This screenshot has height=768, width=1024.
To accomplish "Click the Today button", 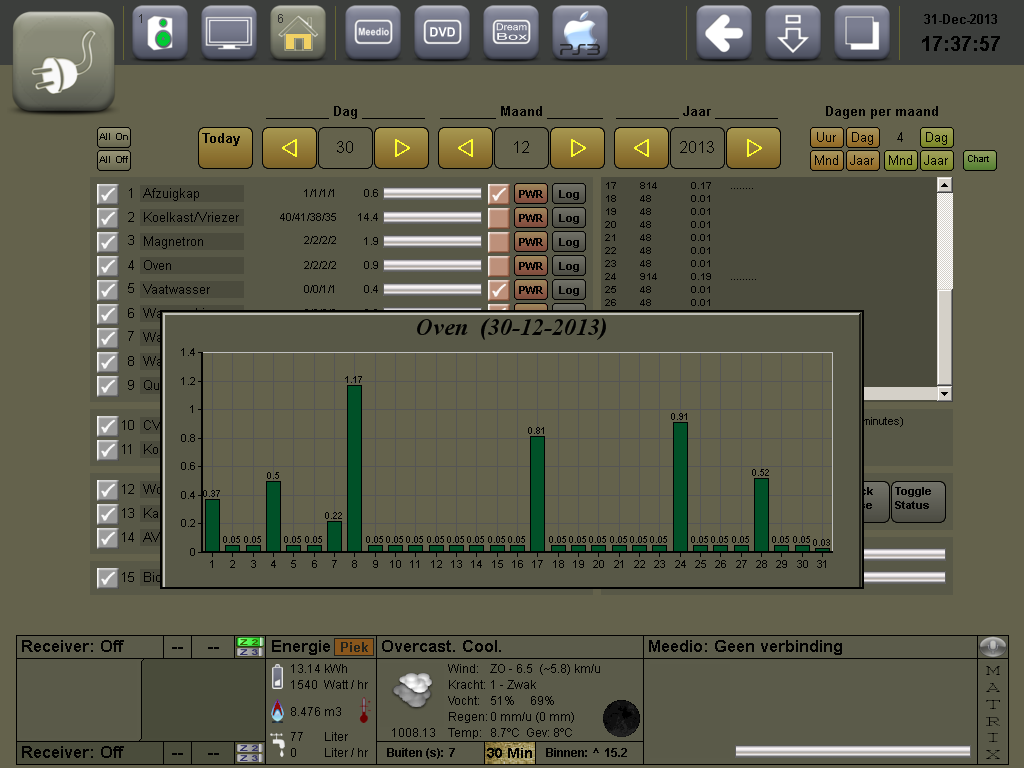I will (225, 148).
